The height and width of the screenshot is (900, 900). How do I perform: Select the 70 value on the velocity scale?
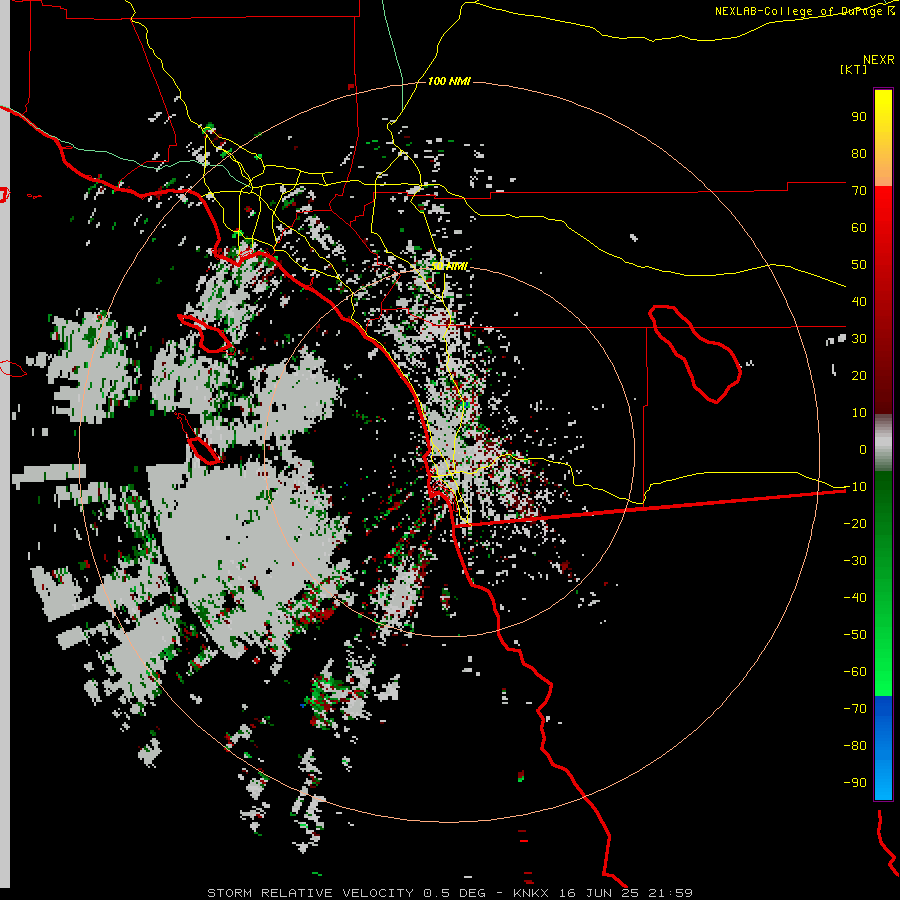pyautogui.click(x=859, y=191)
